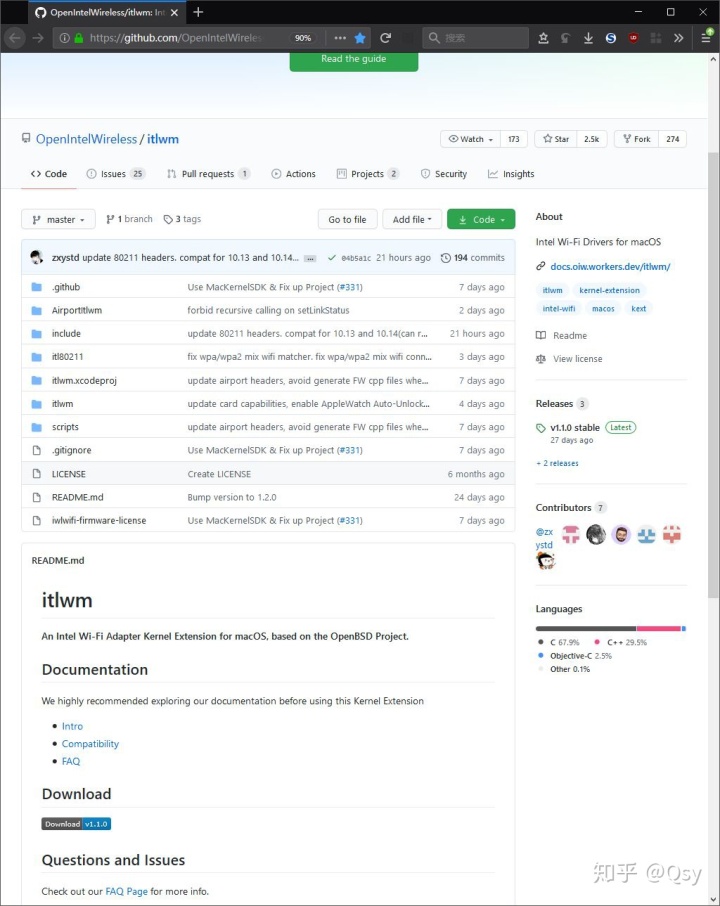The image size is (720, 906).
Task: Click the green lock site security icon
Action: click(x=79, y=38)
